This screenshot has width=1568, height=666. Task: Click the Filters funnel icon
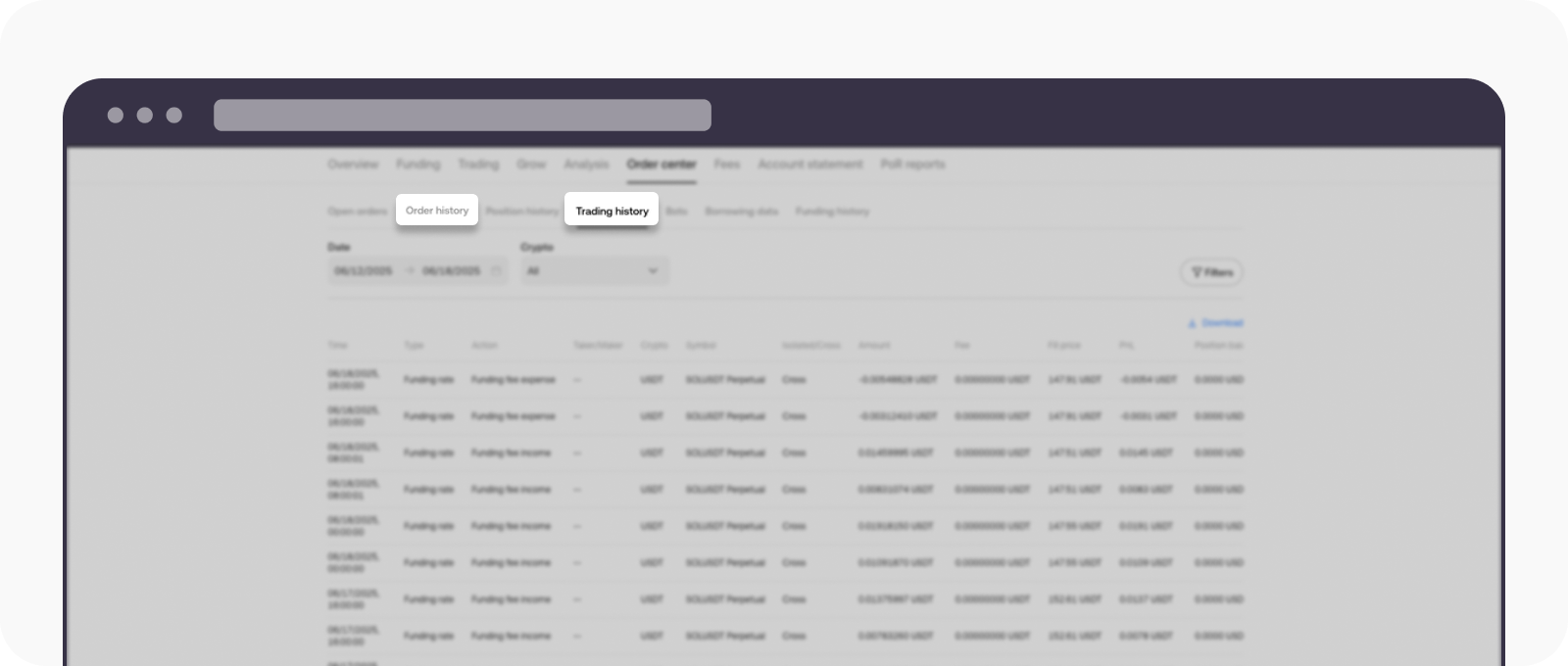coord(1196,272)
